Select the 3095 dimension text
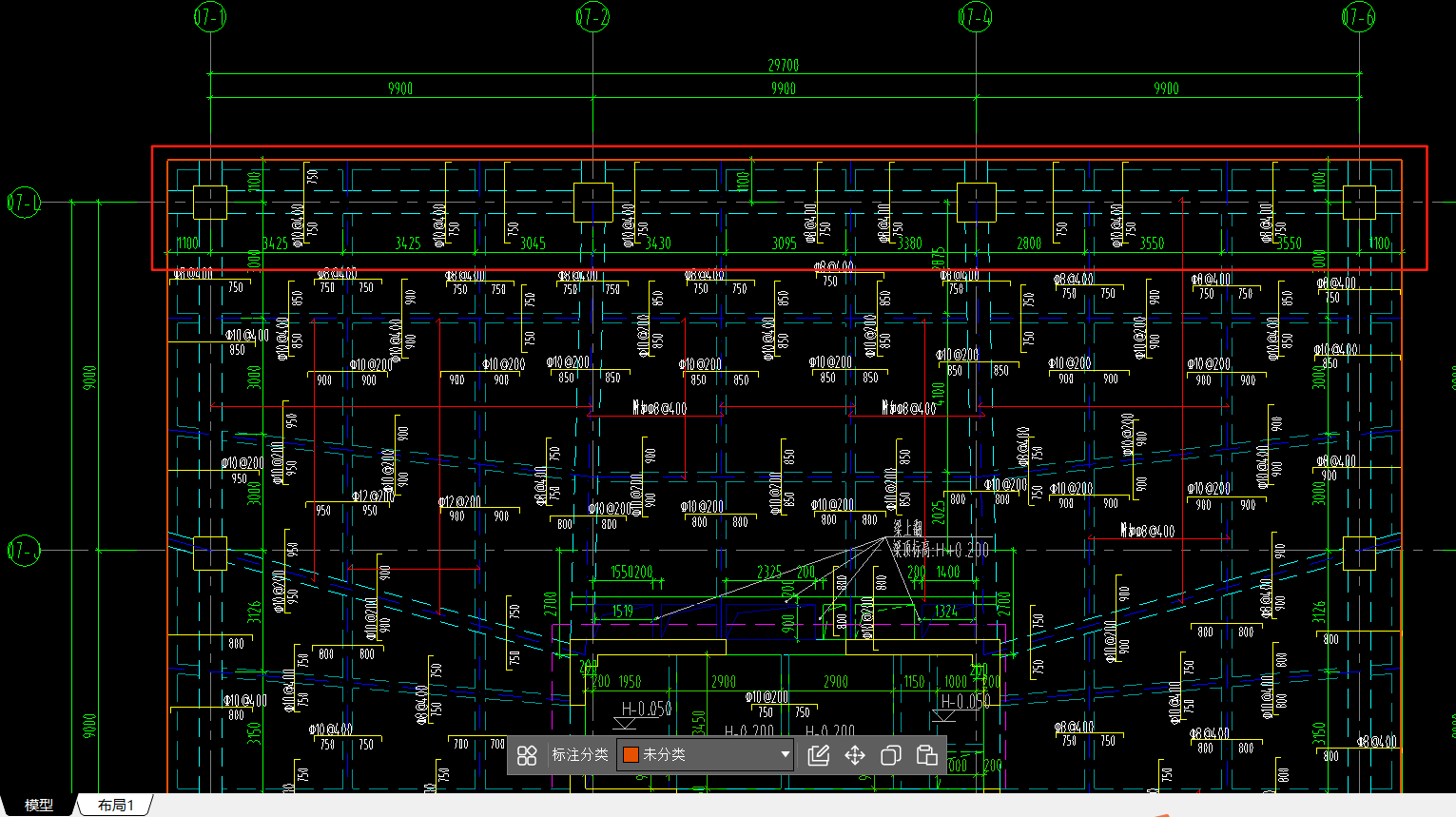The width and height of the screenshot is (1456, 817). pos(785,243)
